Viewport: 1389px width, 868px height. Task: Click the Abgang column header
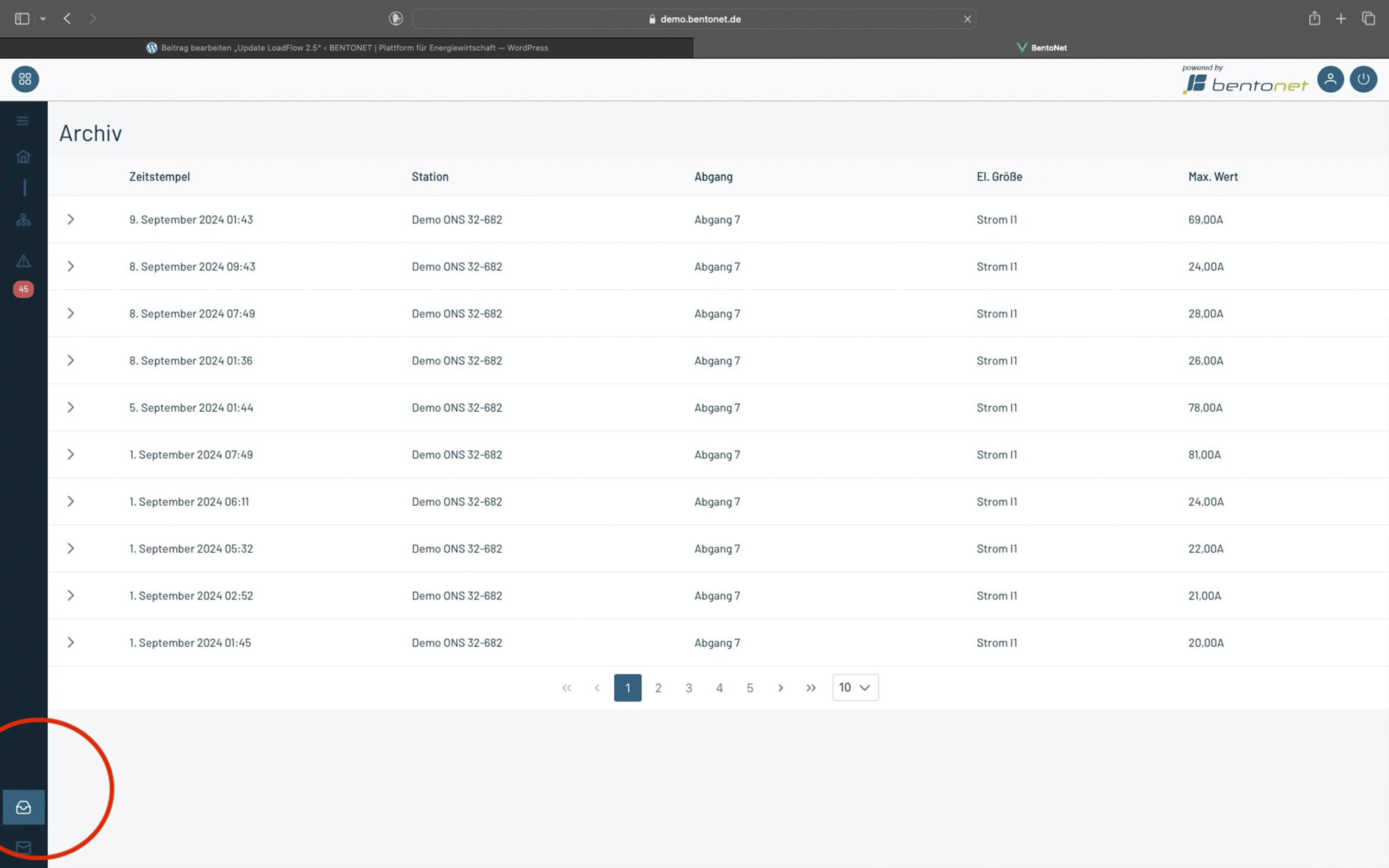point(713,177)
